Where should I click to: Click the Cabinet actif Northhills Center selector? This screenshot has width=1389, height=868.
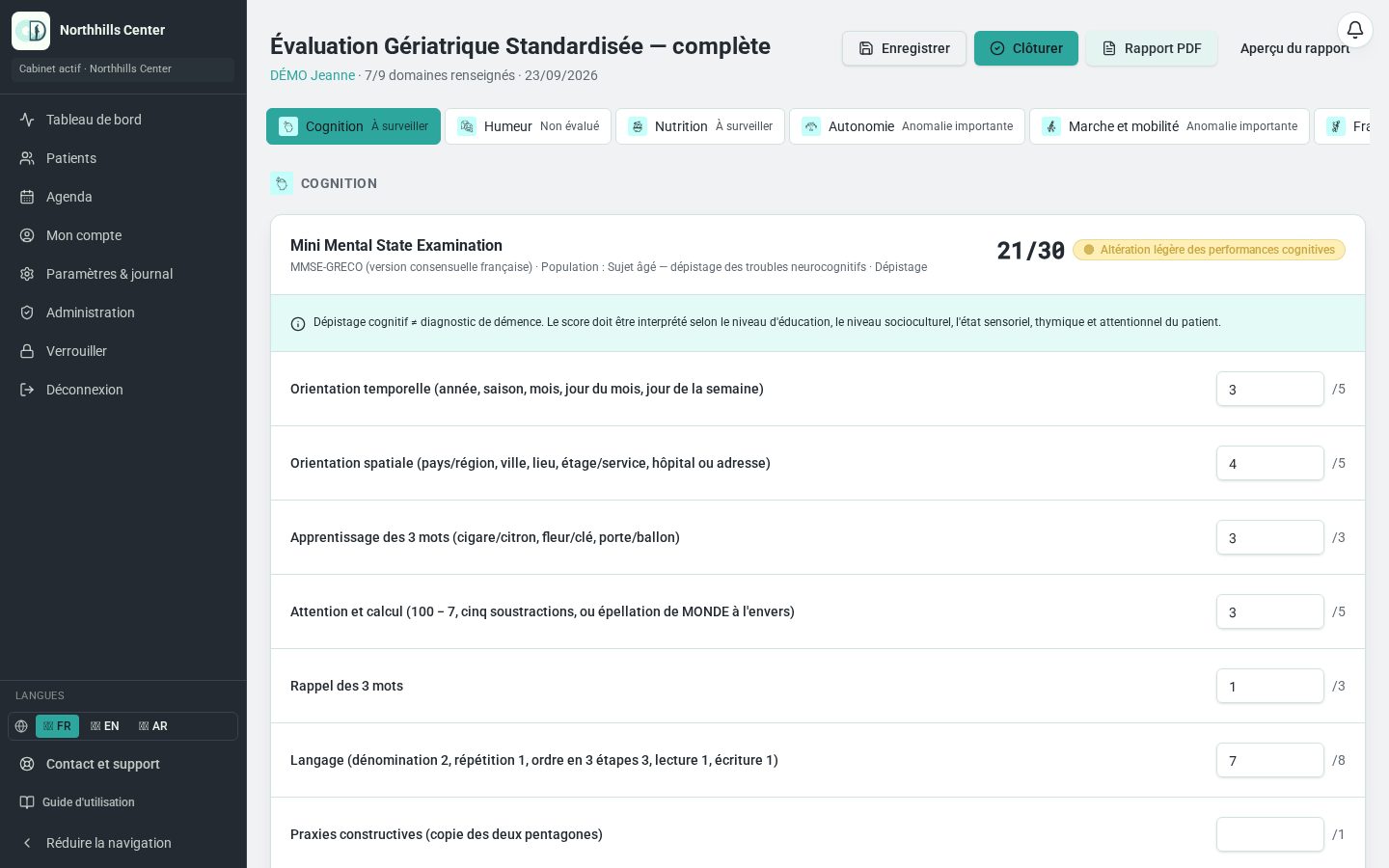click(x=123, y=69)
